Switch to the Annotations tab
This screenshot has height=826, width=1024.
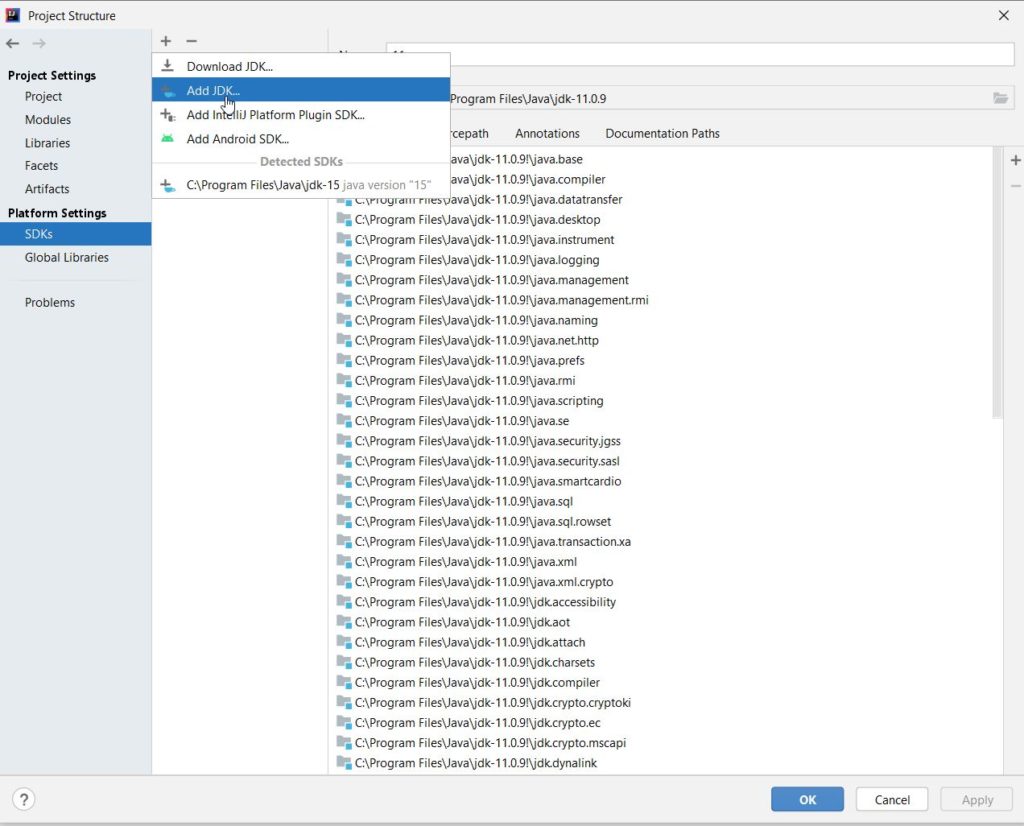(546, 133)
